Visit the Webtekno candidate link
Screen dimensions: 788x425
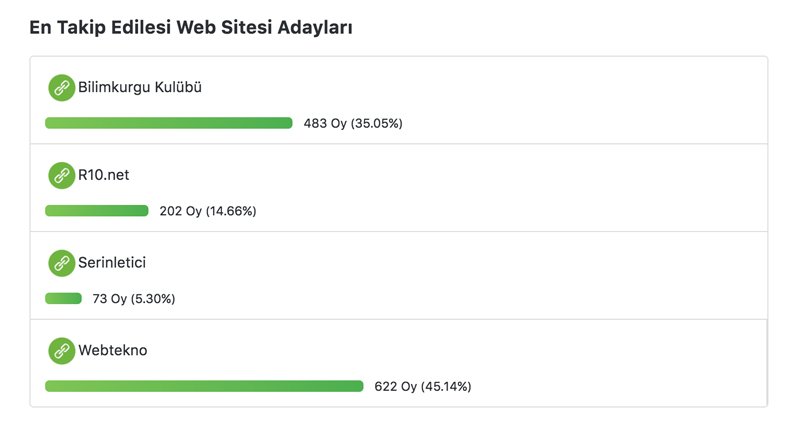(113, 350)
